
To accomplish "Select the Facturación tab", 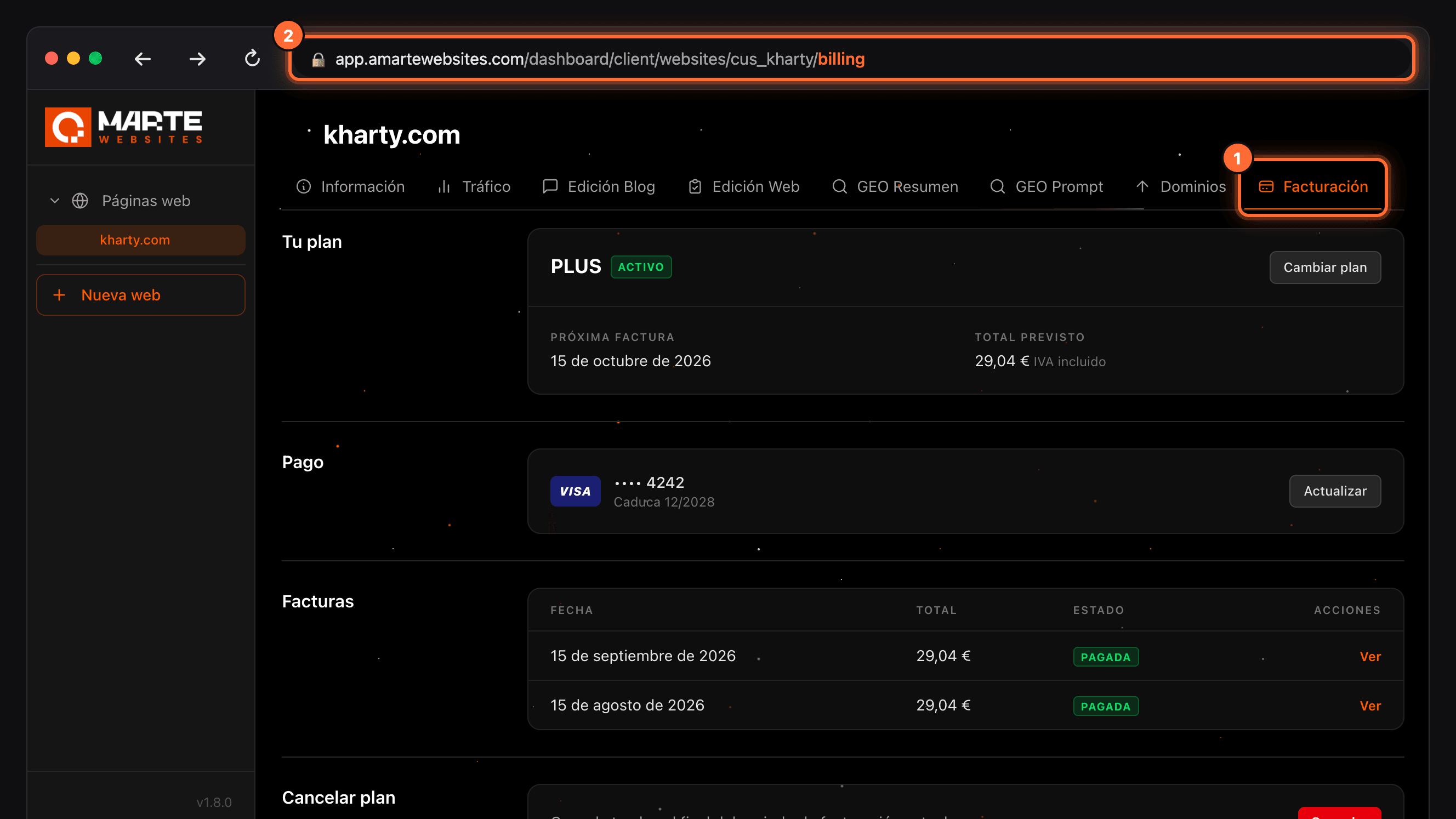I will (x=1313, y=186).
